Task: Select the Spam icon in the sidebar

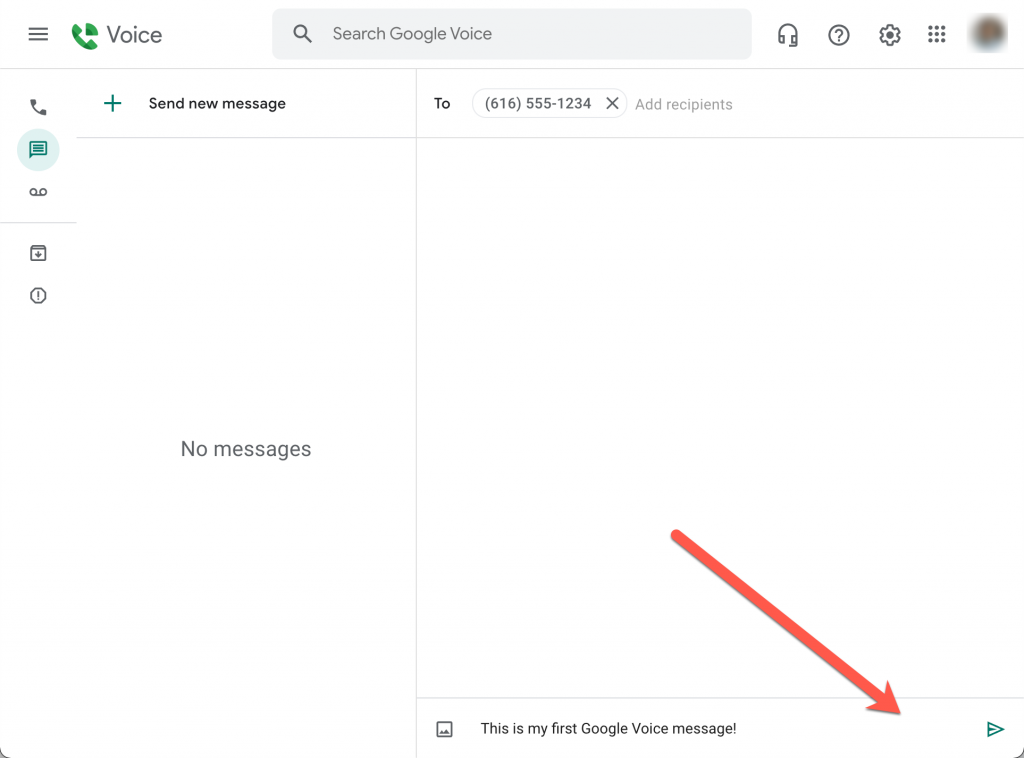Action: coord(38,295)
